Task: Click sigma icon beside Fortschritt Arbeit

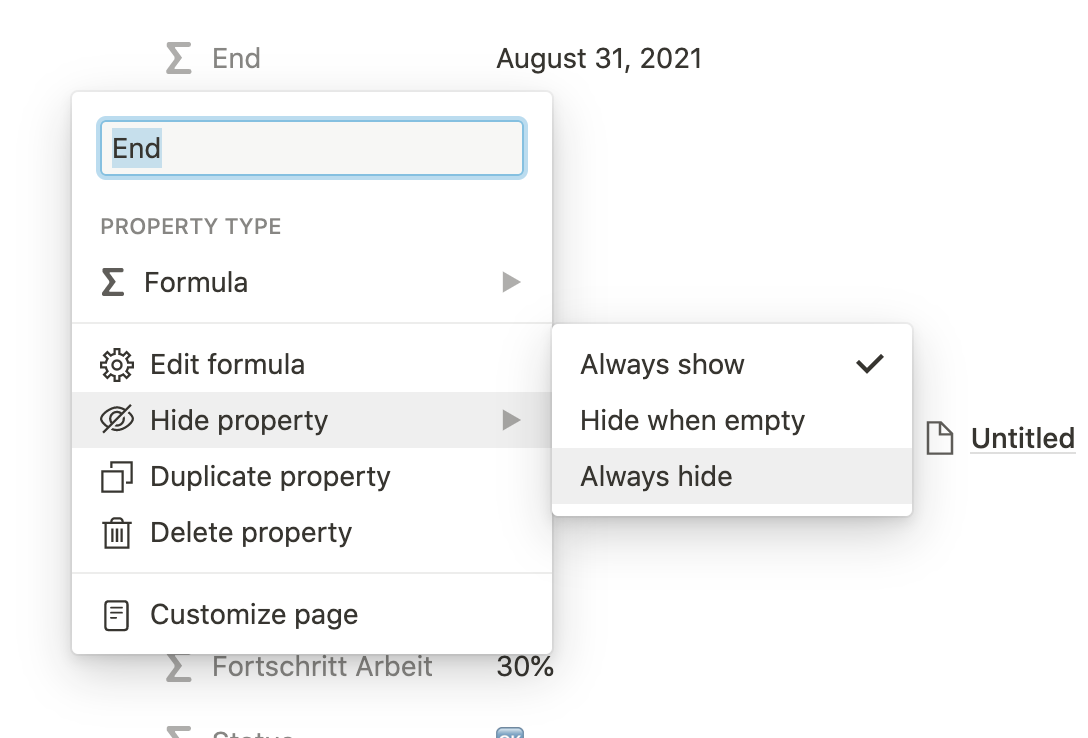Action: (x=178, y=667)
